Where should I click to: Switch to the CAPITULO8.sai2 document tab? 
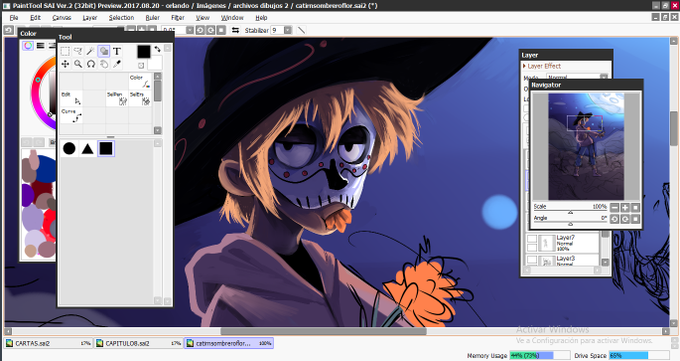138,343
